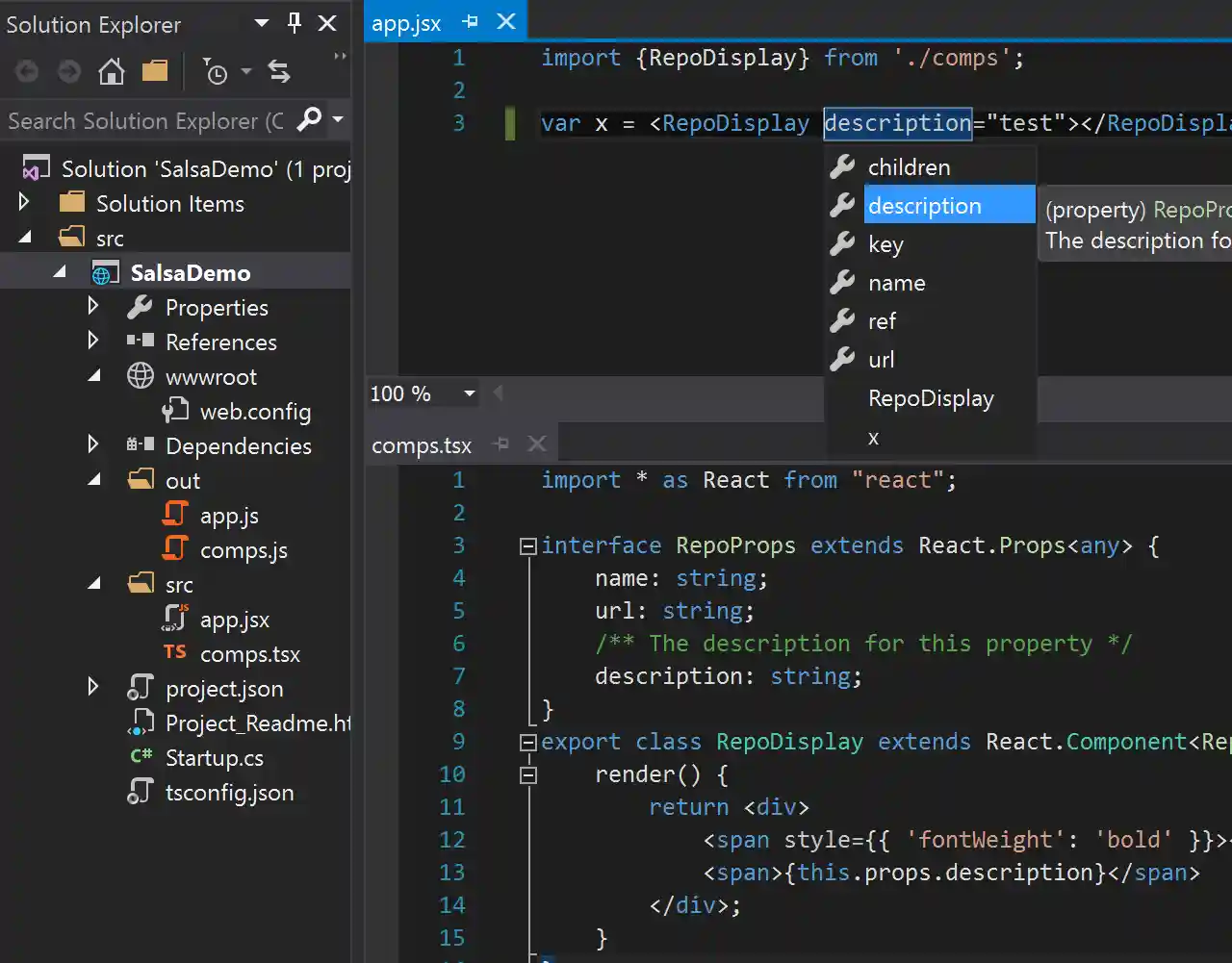1232x963 pixels.
Task: Click the TS icon next to comps.tsx
Action: pos(175,653)
